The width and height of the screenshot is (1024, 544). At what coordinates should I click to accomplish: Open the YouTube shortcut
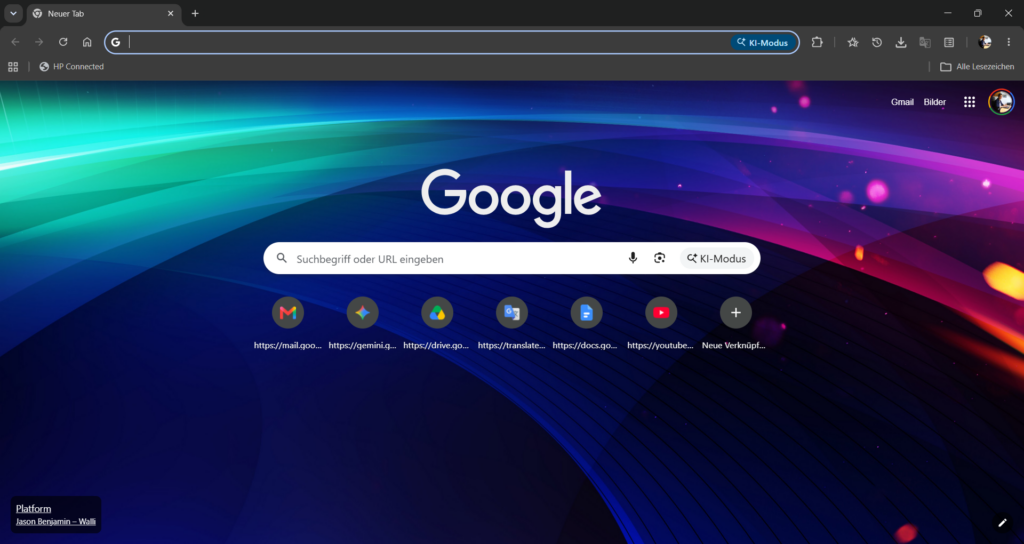[x=661, y=313]
